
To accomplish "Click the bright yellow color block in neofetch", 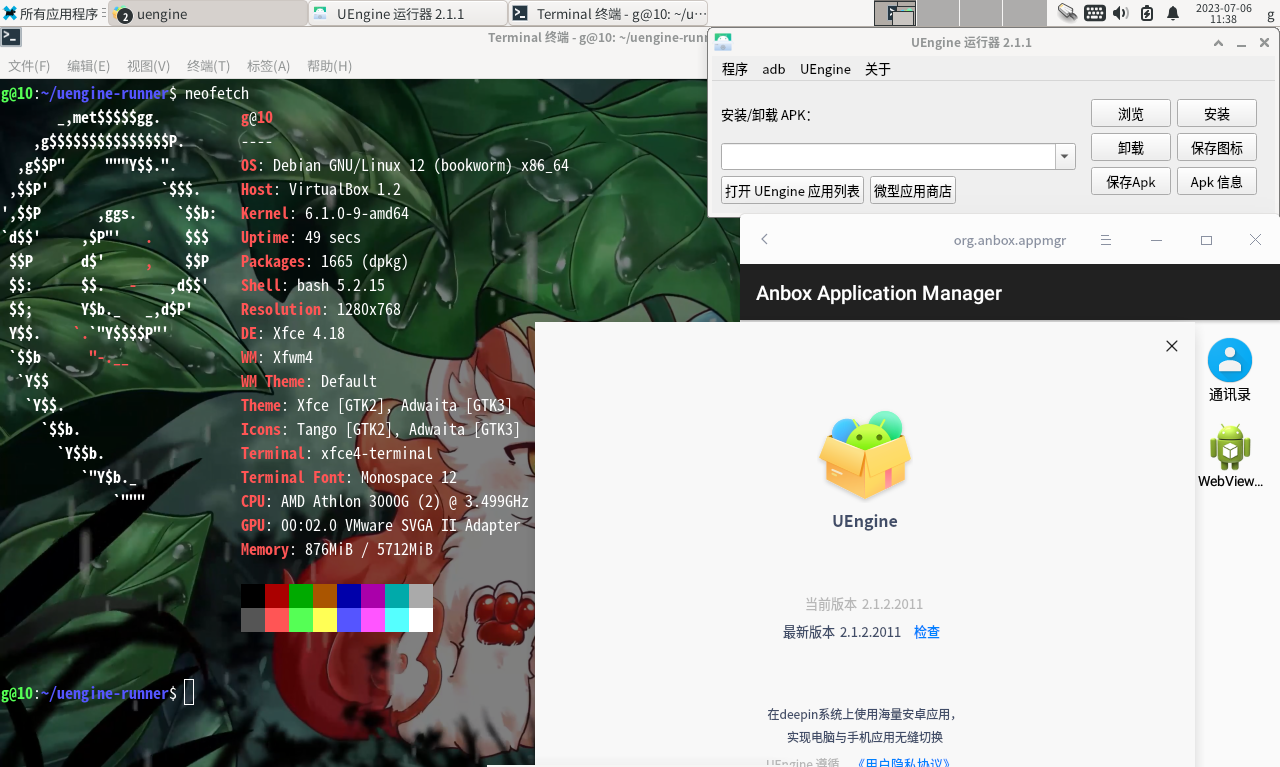I will point(325,620).
